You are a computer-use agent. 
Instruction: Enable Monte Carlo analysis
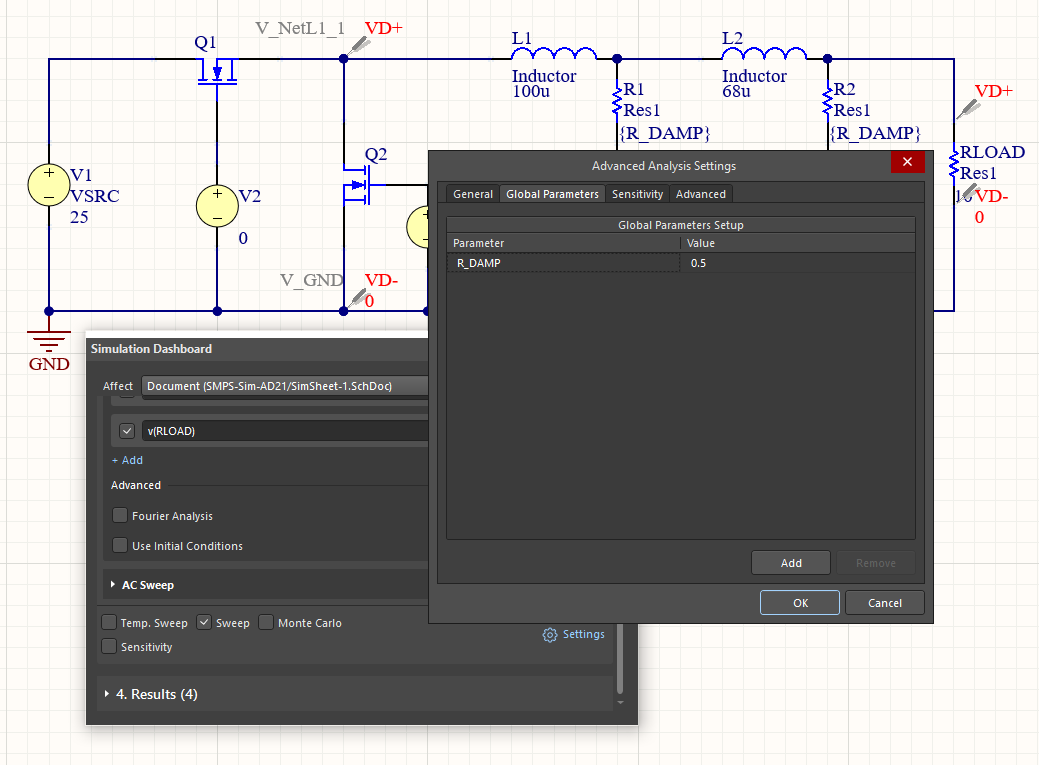(x=265, y=622)
